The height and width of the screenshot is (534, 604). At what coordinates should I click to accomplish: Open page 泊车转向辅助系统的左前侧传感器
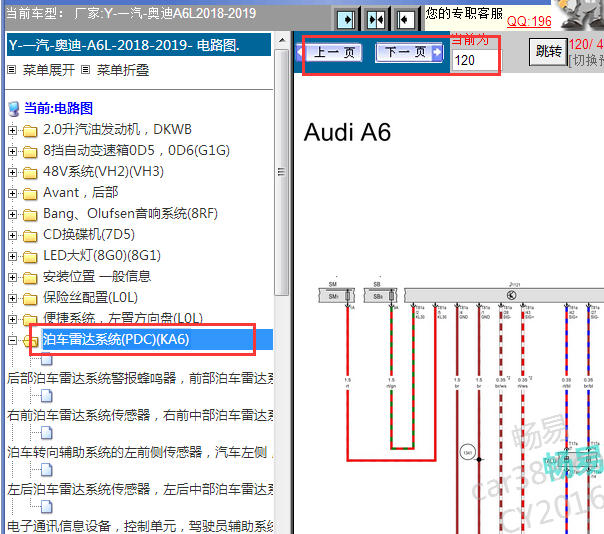coord(140,452)
